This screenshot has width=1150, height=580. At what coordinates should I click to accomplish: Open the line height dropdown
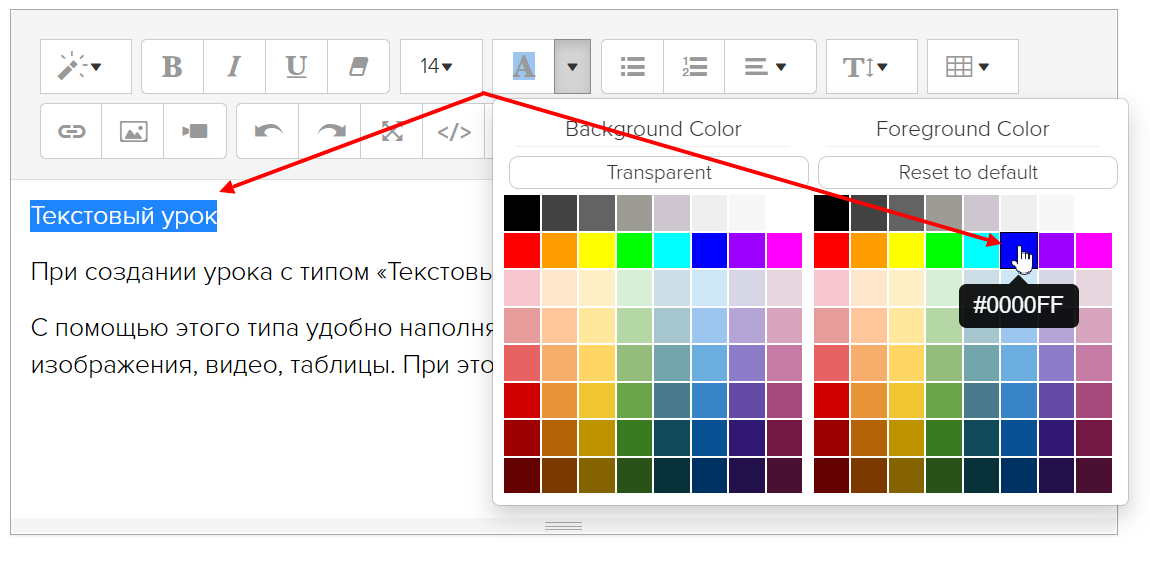pos(871,67)
